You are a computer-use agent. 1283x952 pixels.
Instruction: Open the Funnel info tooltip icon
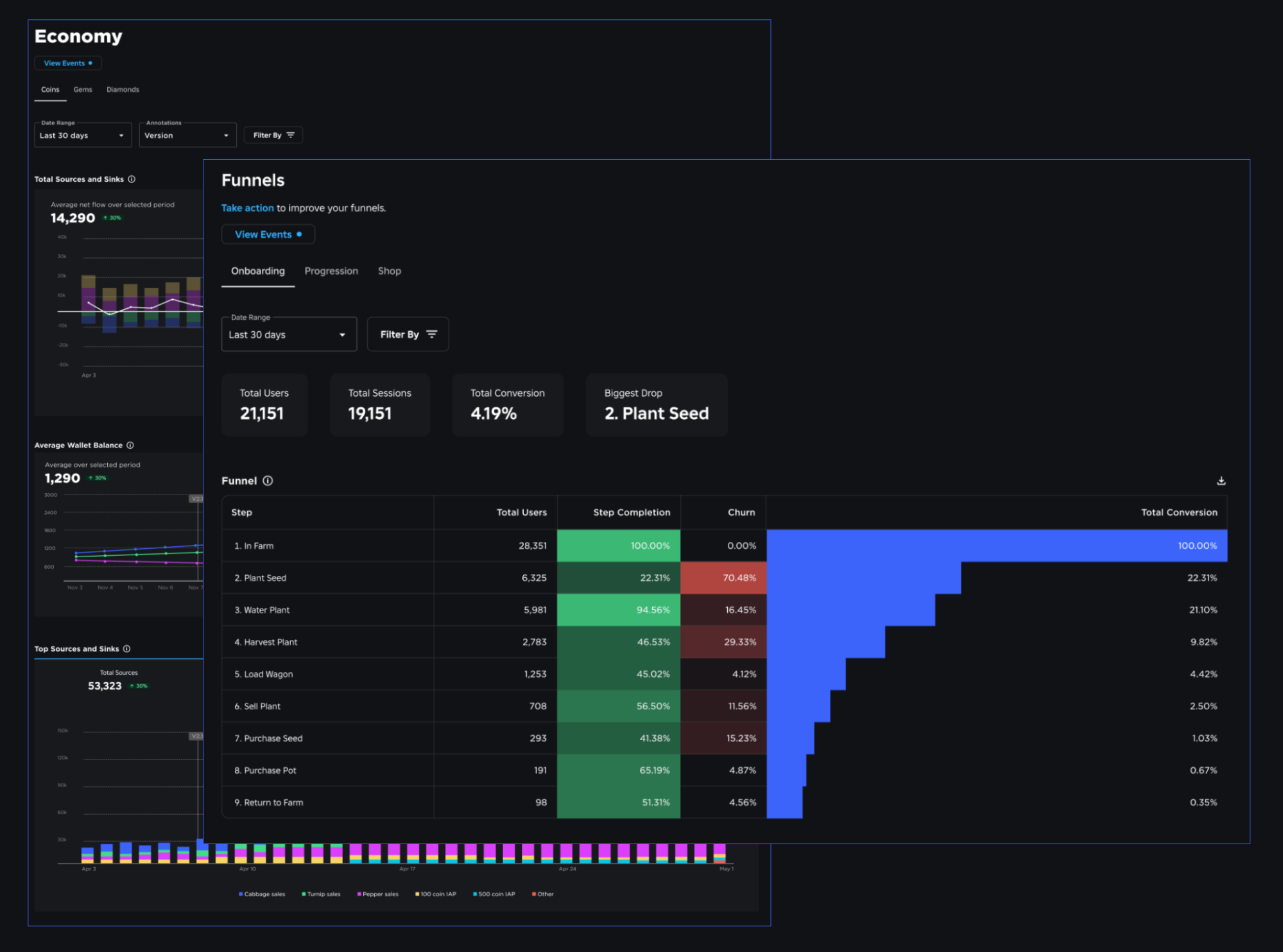click(268, 481)
